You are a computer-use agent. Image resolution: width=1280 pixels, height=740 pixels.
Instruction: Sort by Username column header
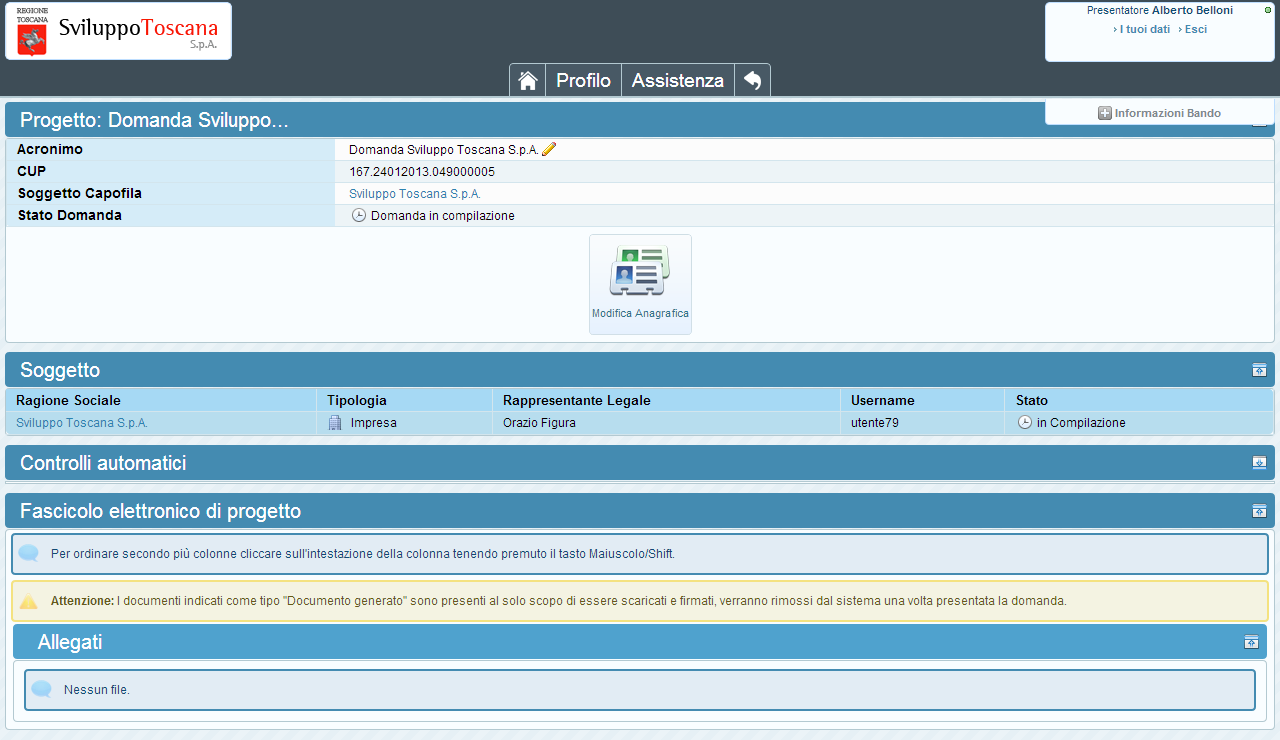click(883, 400)
